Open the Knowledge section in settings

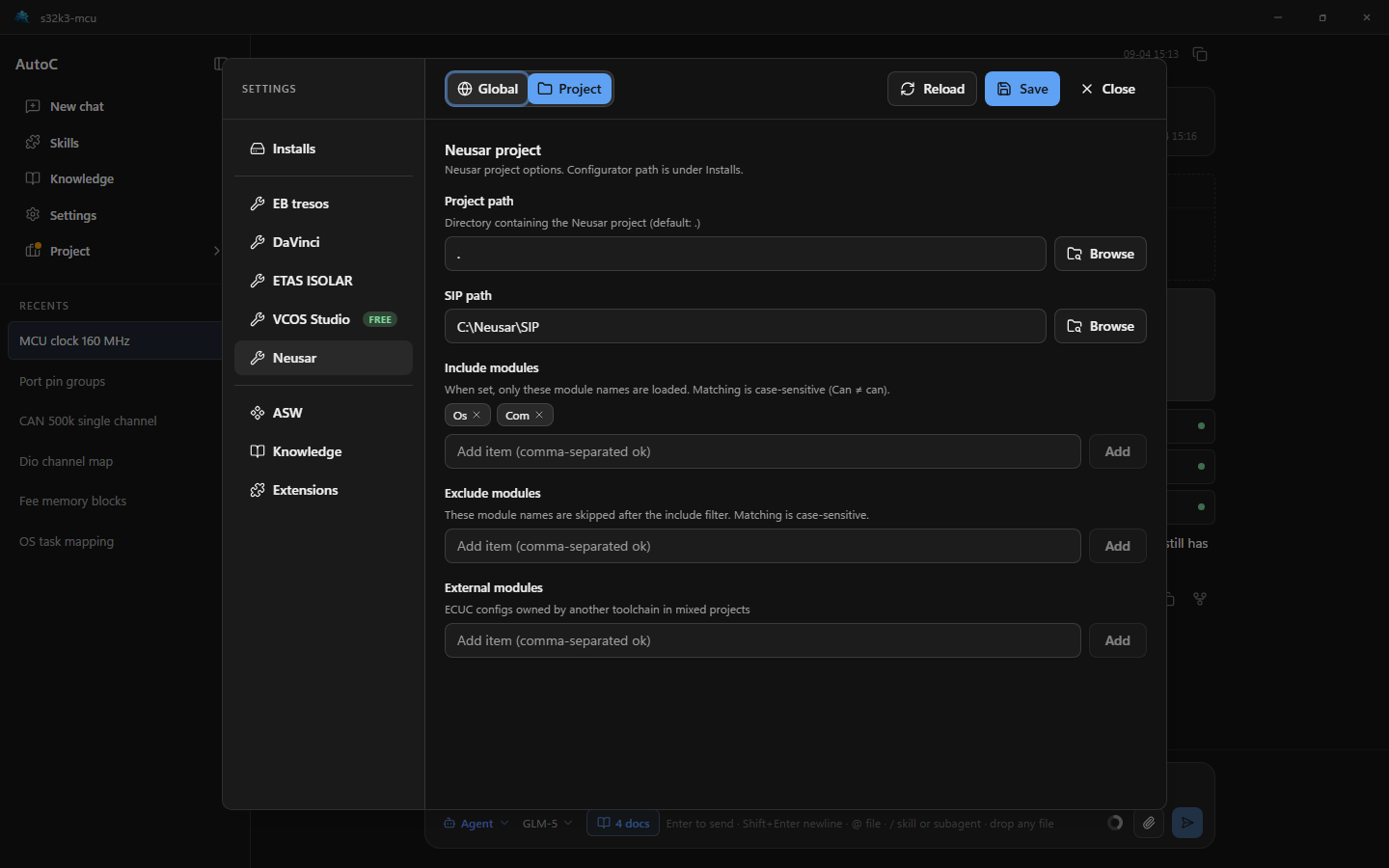323,451
